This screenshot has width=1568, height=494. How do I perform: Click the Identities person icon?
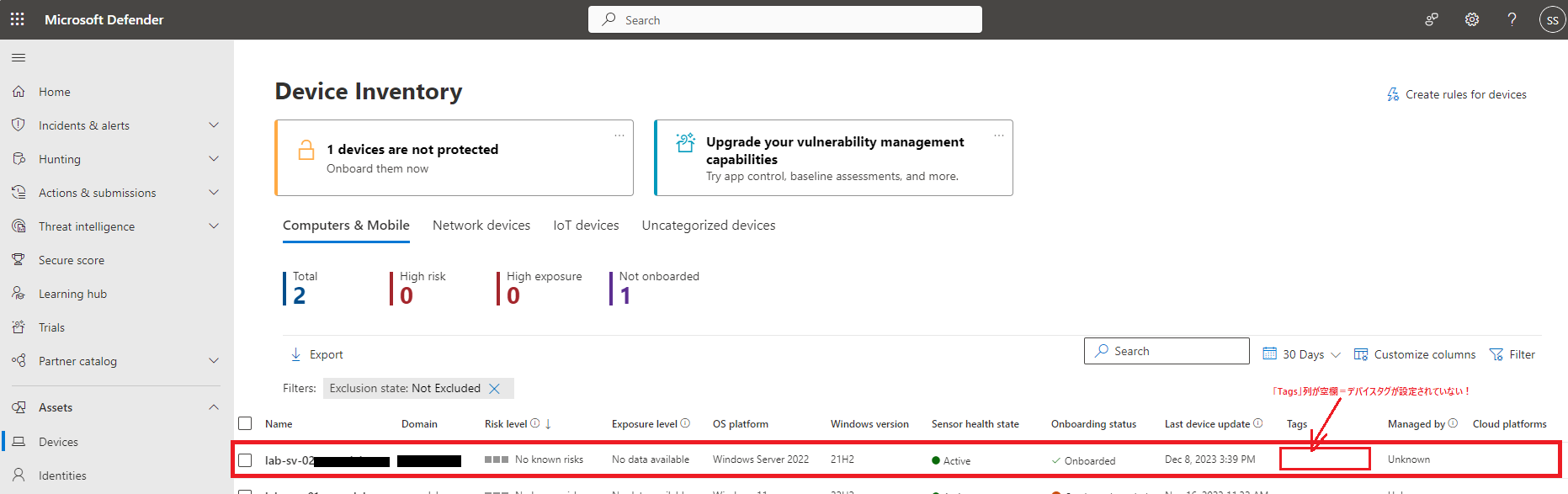coord(19,475)
